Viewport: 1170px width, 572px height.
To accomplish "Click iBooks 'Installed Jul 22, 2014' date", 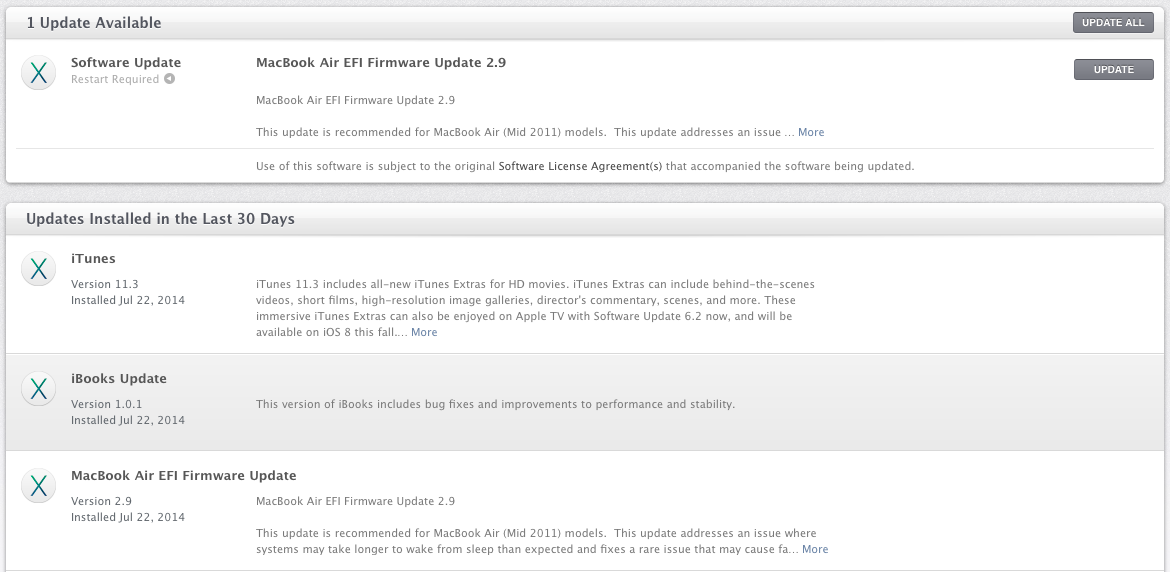I will click(x=128, y=421).
